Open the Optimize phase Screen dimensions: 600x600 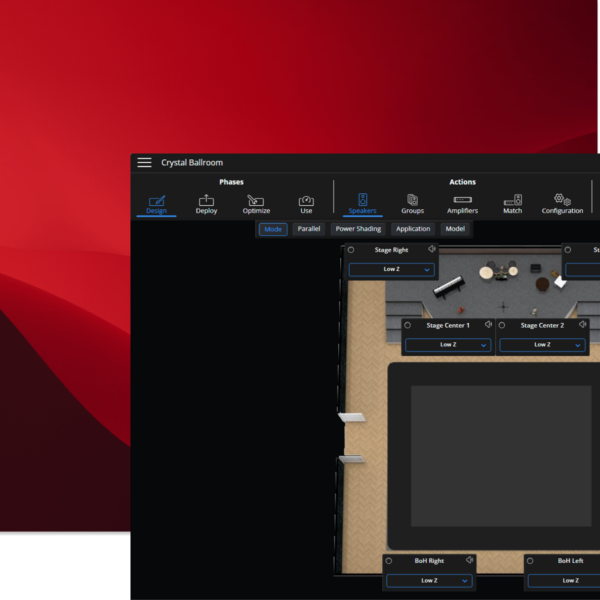[x=256, y=205]
